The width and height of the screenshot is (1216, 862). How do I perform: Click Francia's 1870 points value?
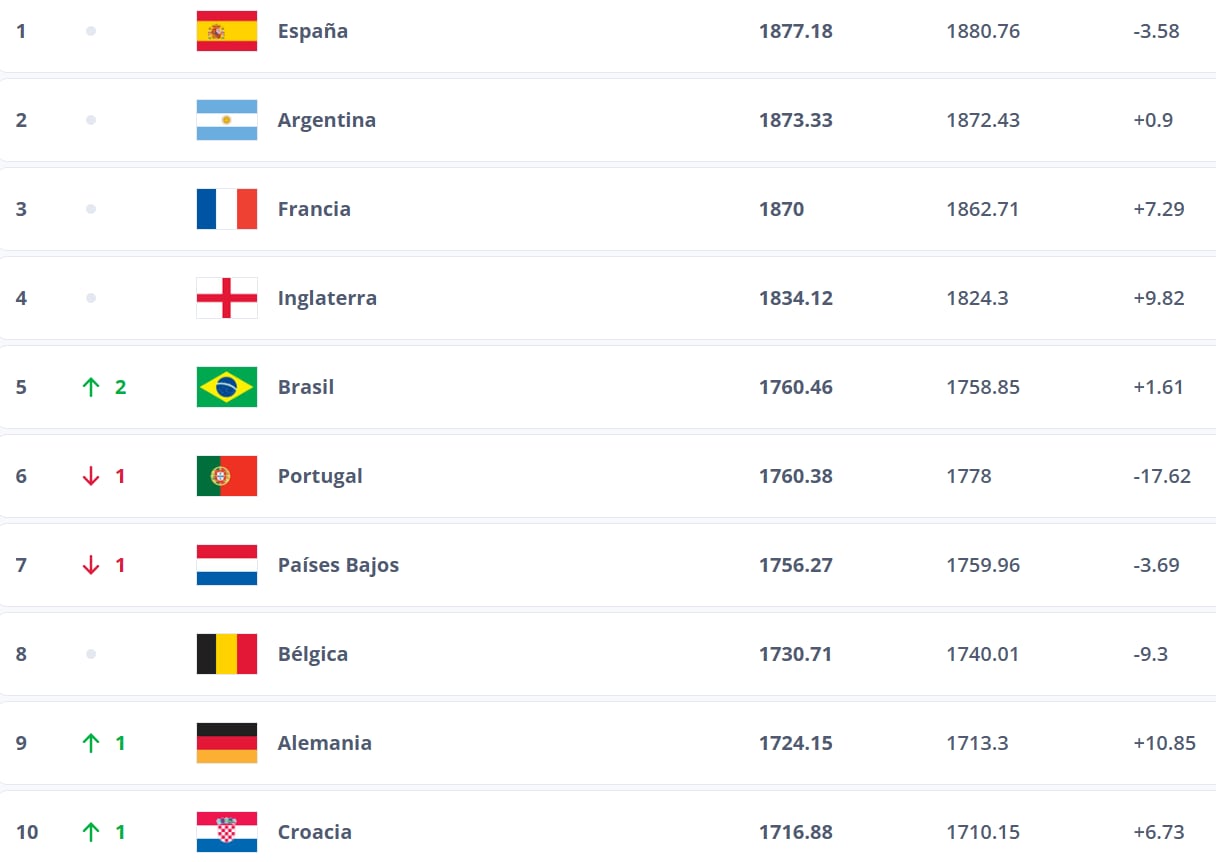click(781, 209)
